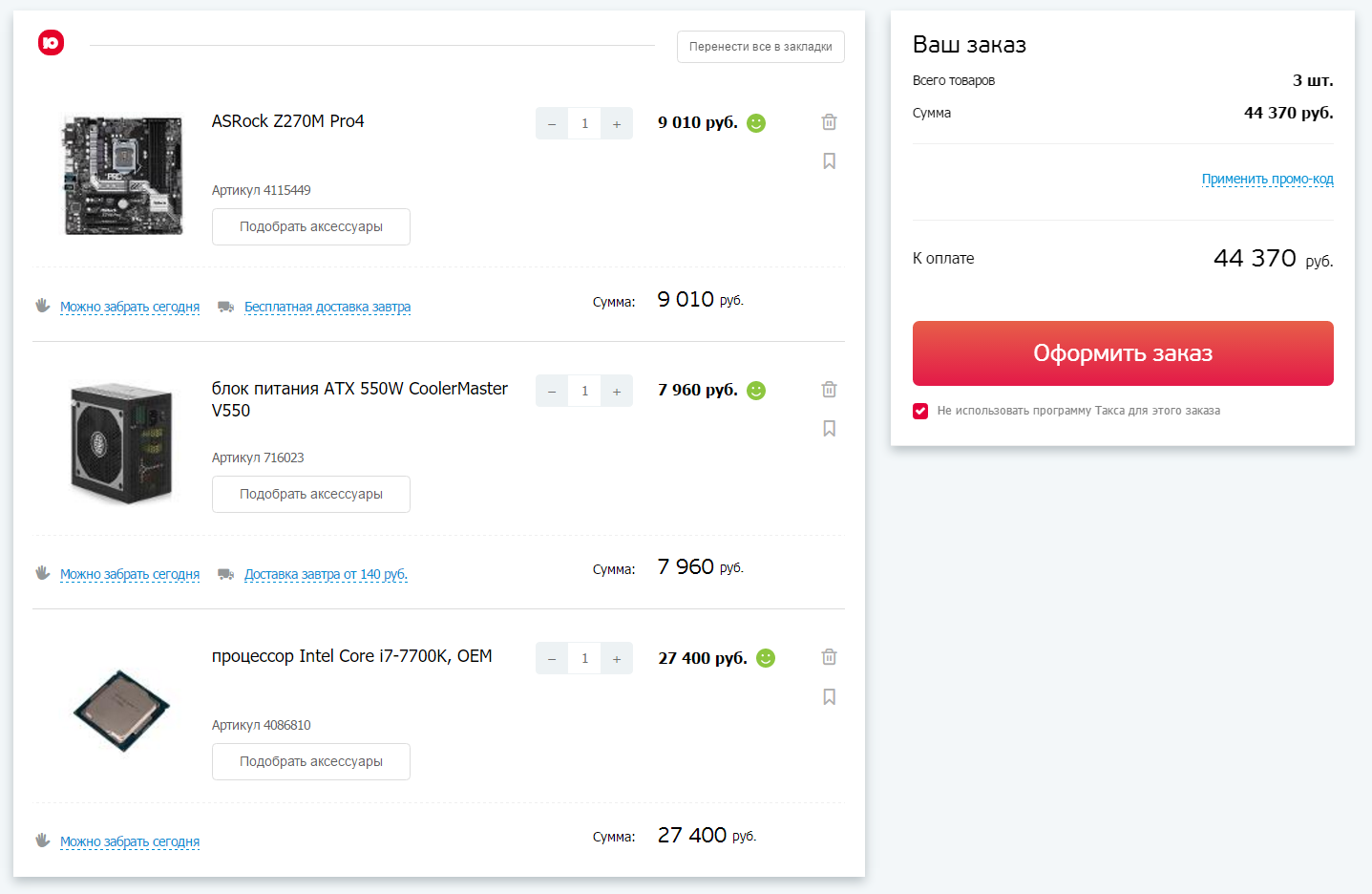Image resolution: width=1372 pixels, height=894 pixels.
Task: Bookmark the ASRock Z270M Pro4 item
Action: (x=829, y=161)
